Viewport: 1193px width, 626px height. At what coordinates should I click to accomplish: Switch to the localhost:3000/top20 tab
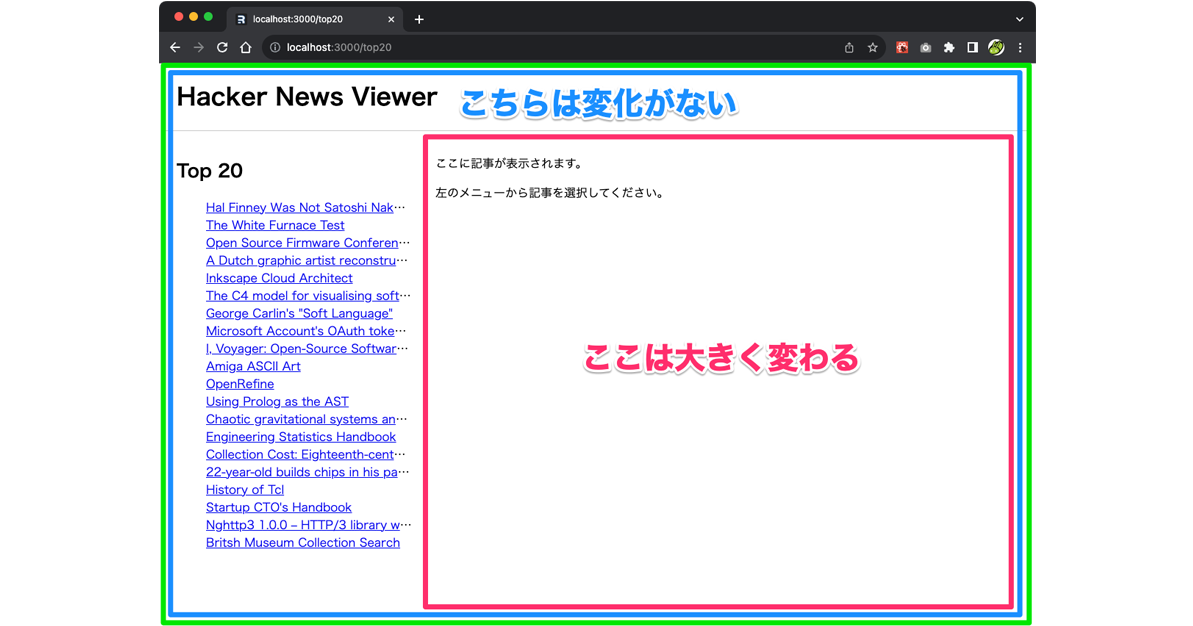[x=300, y=18]
